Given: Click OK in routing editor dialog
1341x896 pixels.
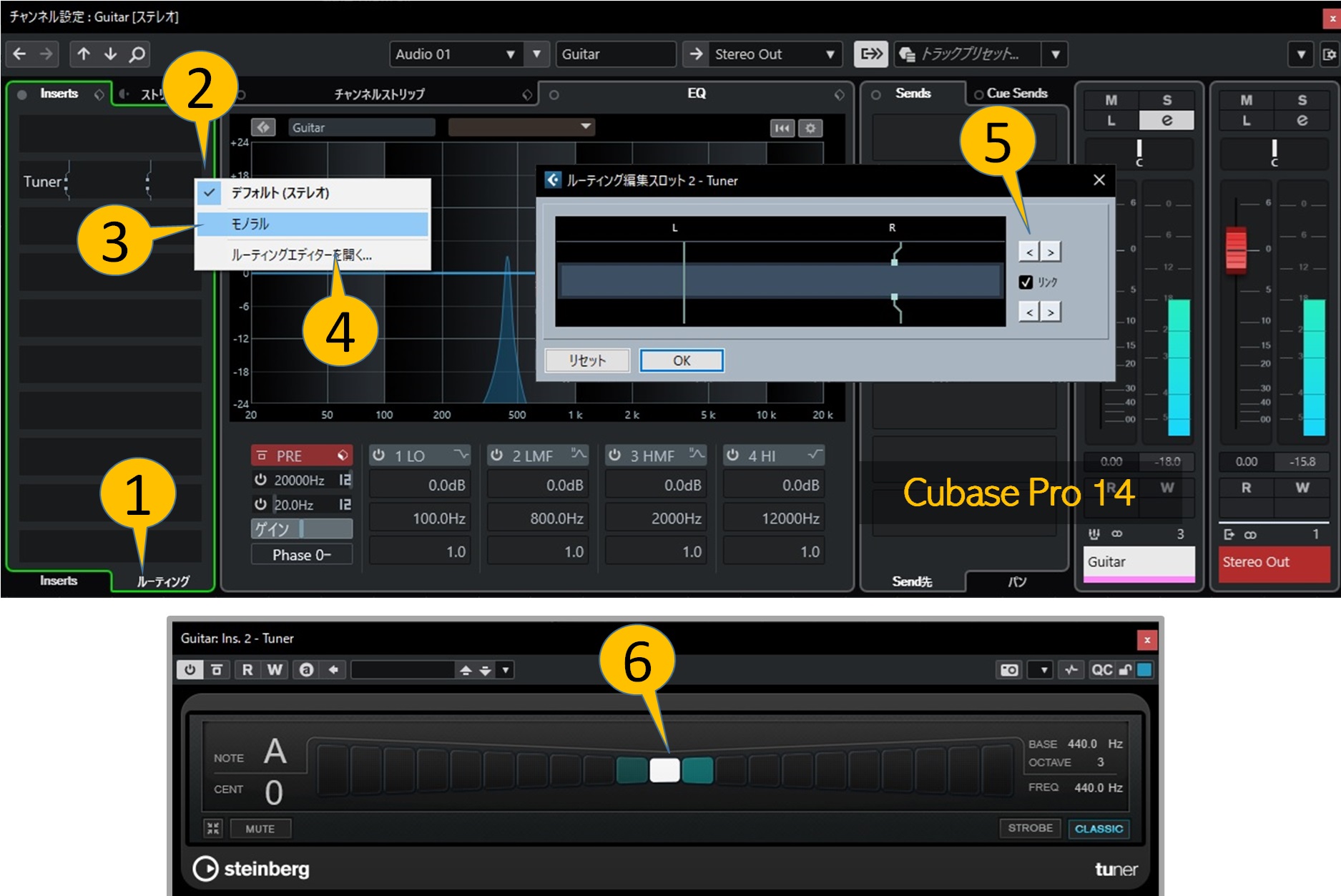Looking at the screenshot, I should tap(682, 360).
